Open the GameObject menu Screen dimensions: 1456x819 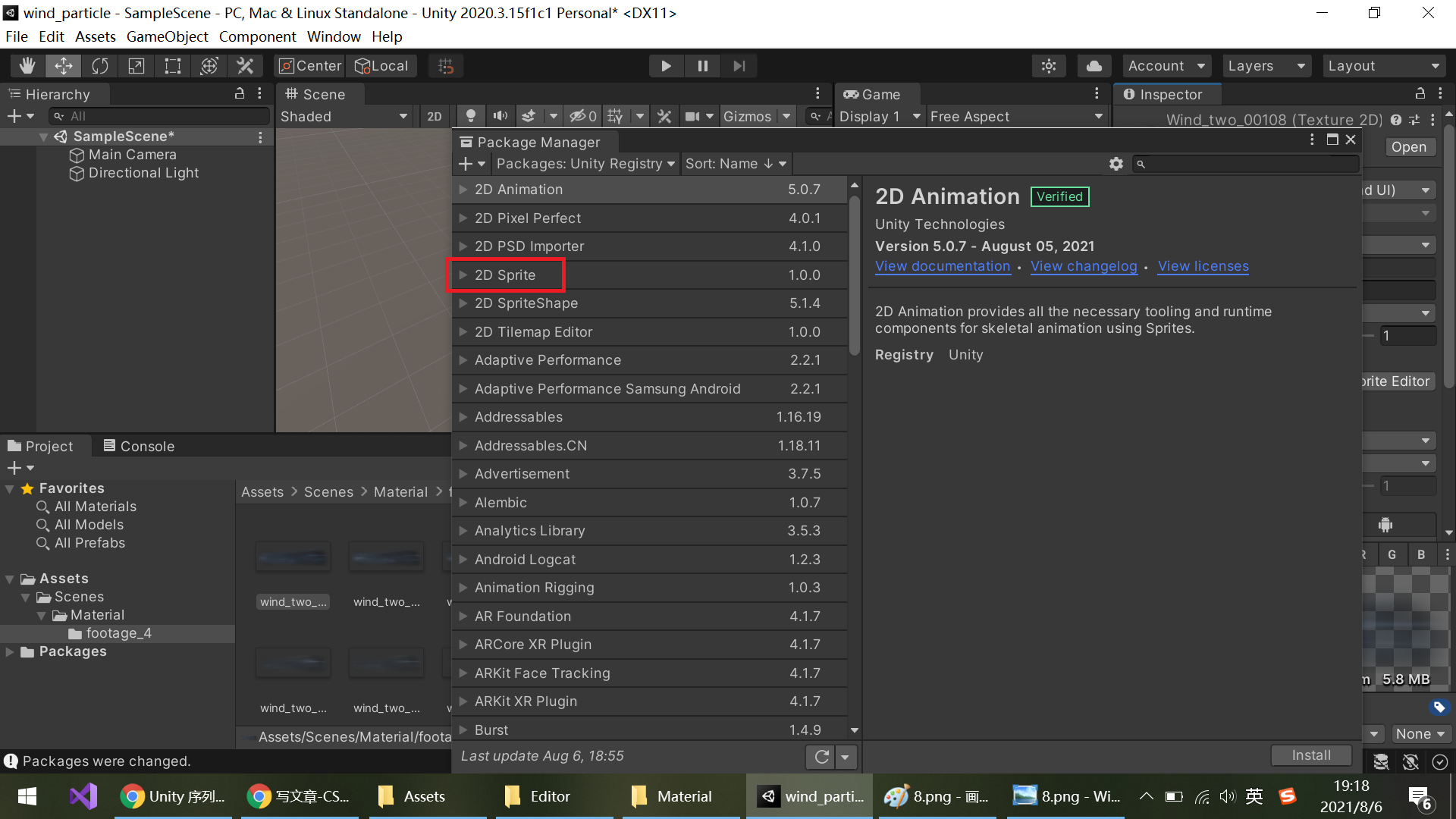(x=167, y=36)
